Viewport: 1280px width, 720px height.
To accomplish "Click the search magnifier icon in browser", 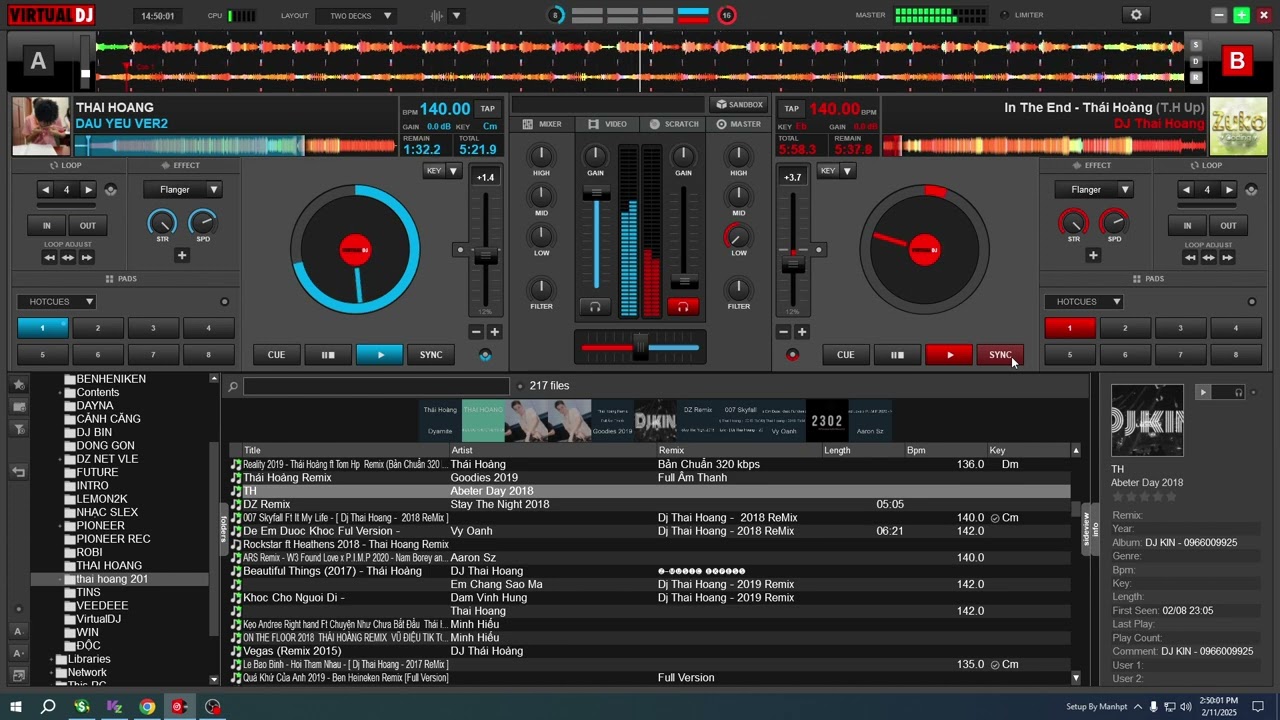I will tap(232, 386).
